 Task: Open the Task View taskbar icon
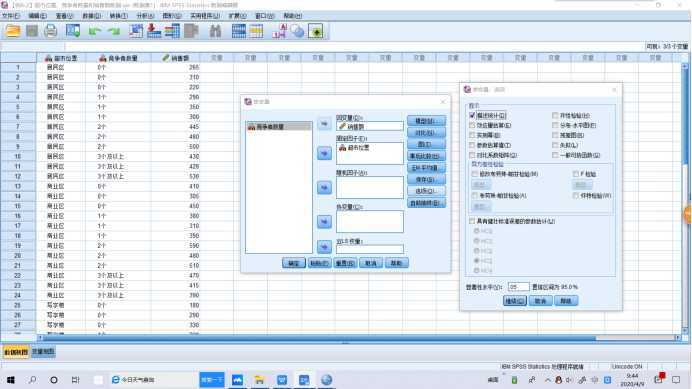[x=75, y=380]
